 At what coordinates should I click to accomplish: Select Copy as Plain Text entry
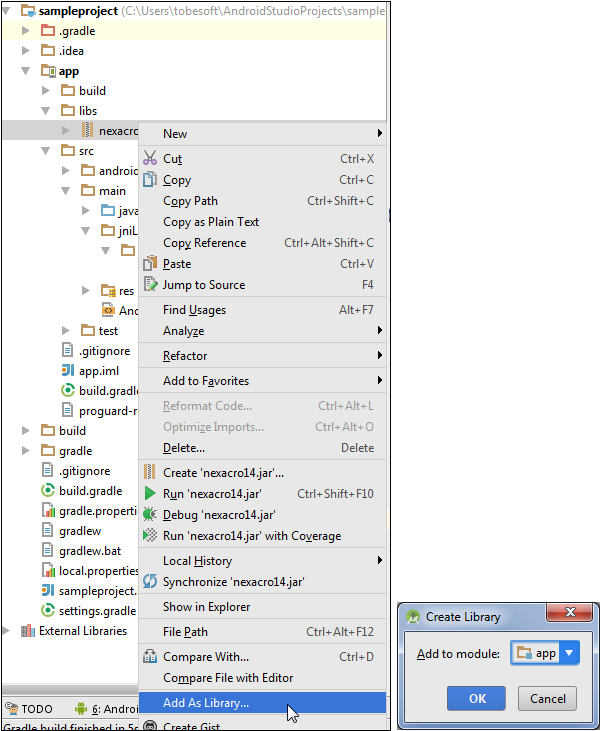point(262,221)
